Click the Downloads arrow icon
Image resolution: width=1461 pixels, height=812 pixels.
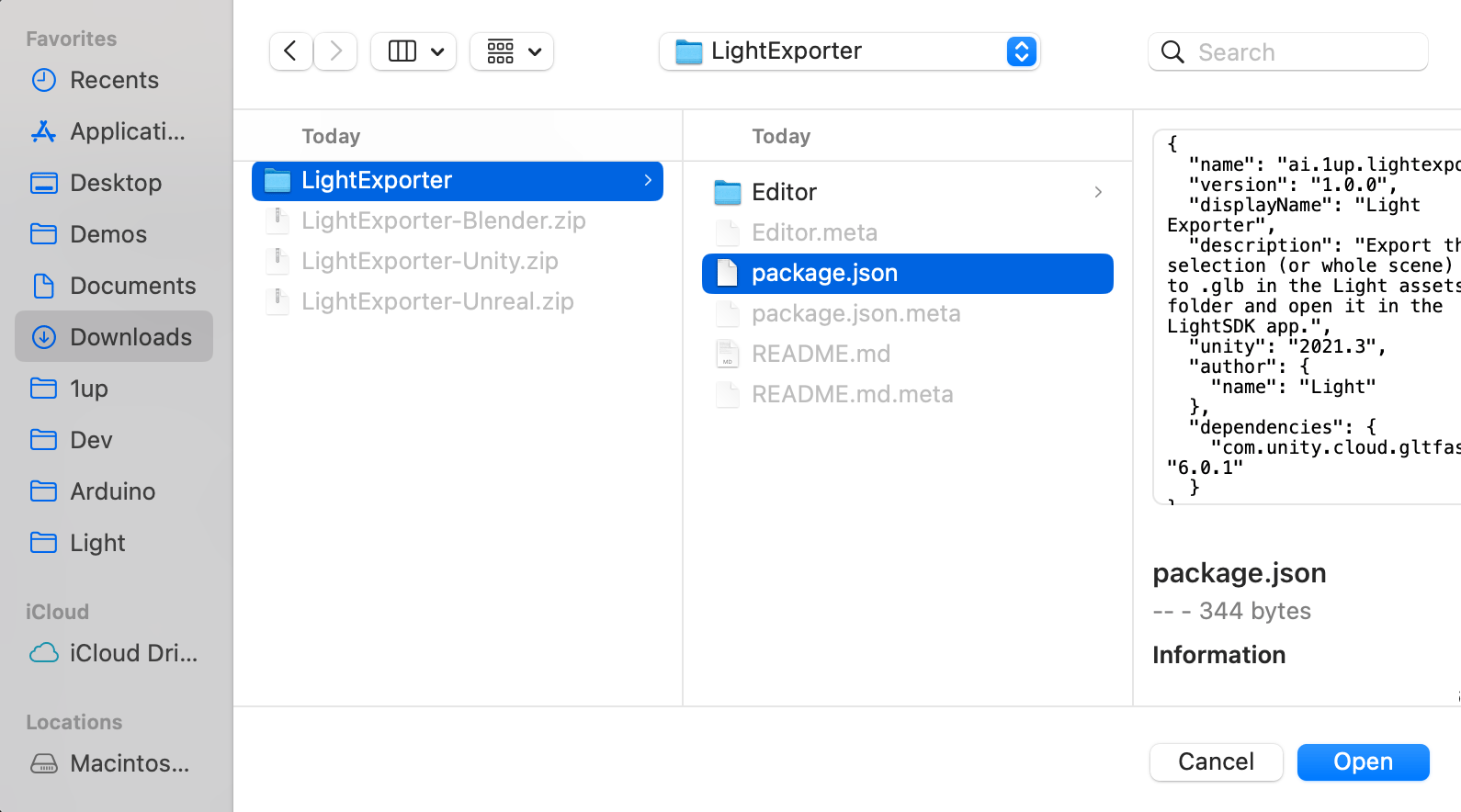44,337
